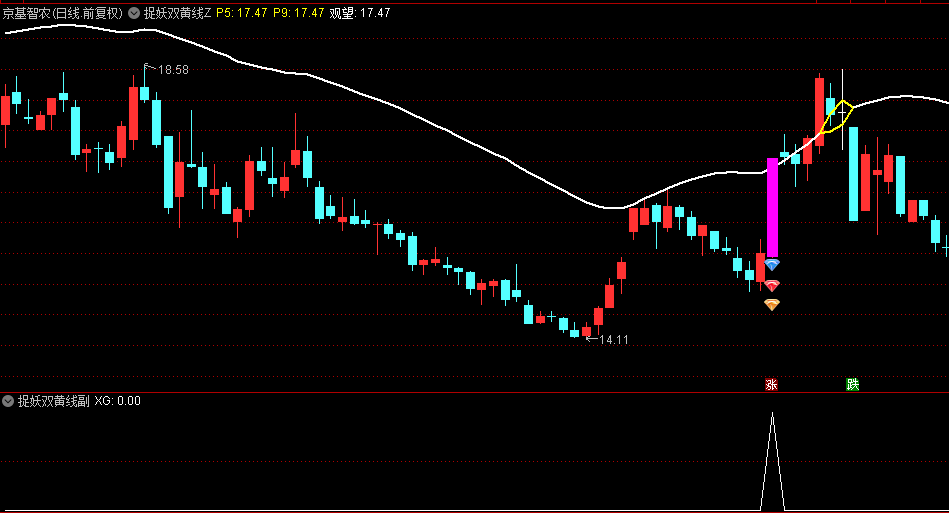This screenshot has height=513, width=949.
Task: Click the sub-indicator name 捉妖双黄线副
Action: 53,400
